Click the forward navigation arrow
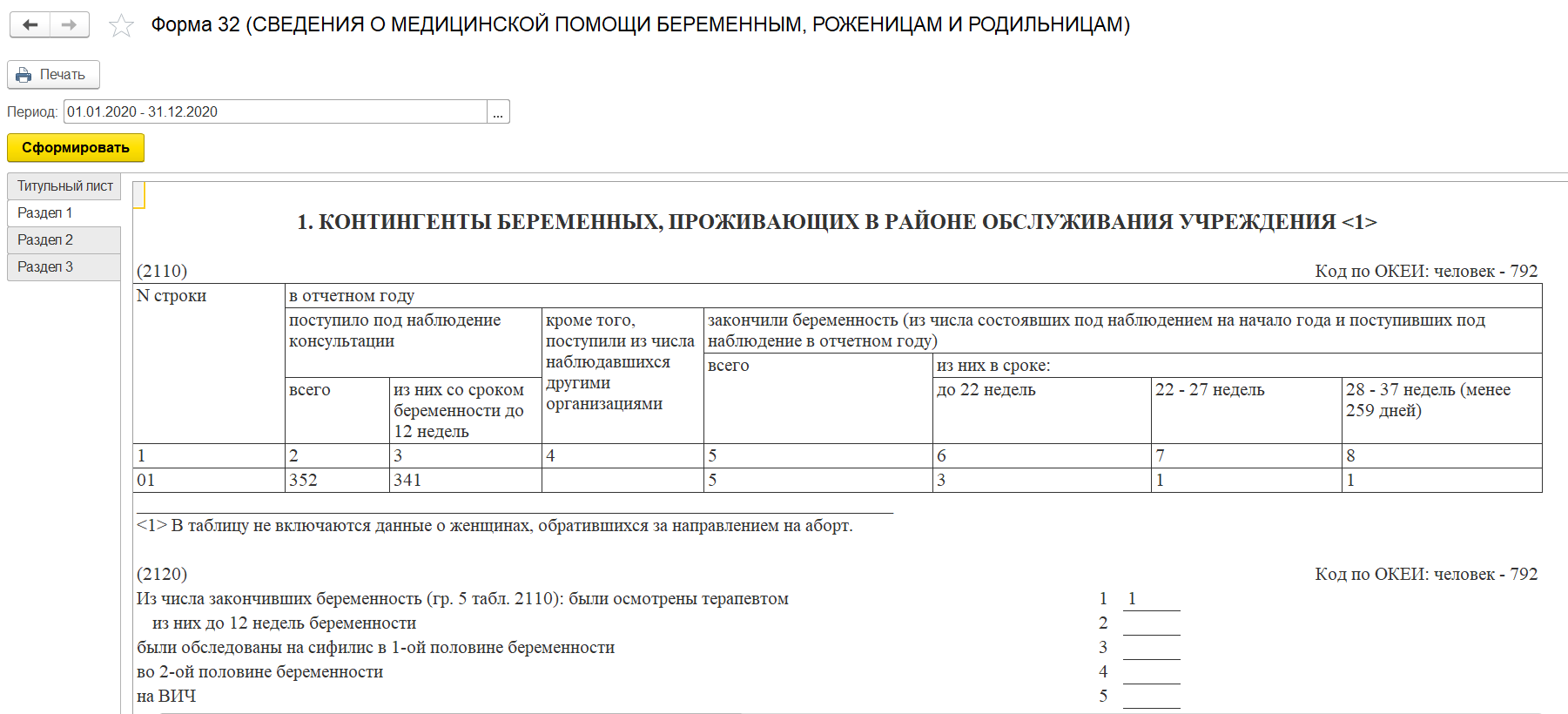This screenshot has width=1568, height=714. (70, 25)
